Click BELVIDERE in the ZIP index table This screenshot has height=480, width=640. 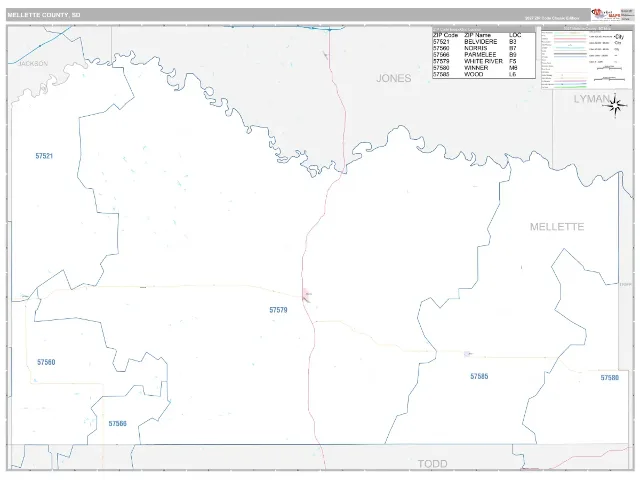(480, 42)
